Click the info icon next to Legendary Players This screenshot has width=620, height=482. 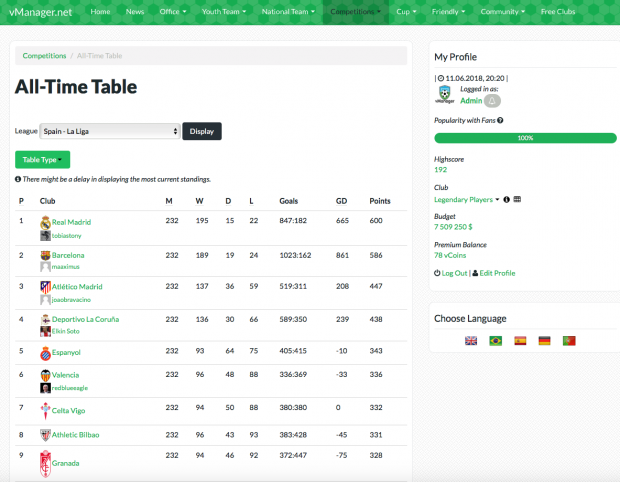(506, 199)
